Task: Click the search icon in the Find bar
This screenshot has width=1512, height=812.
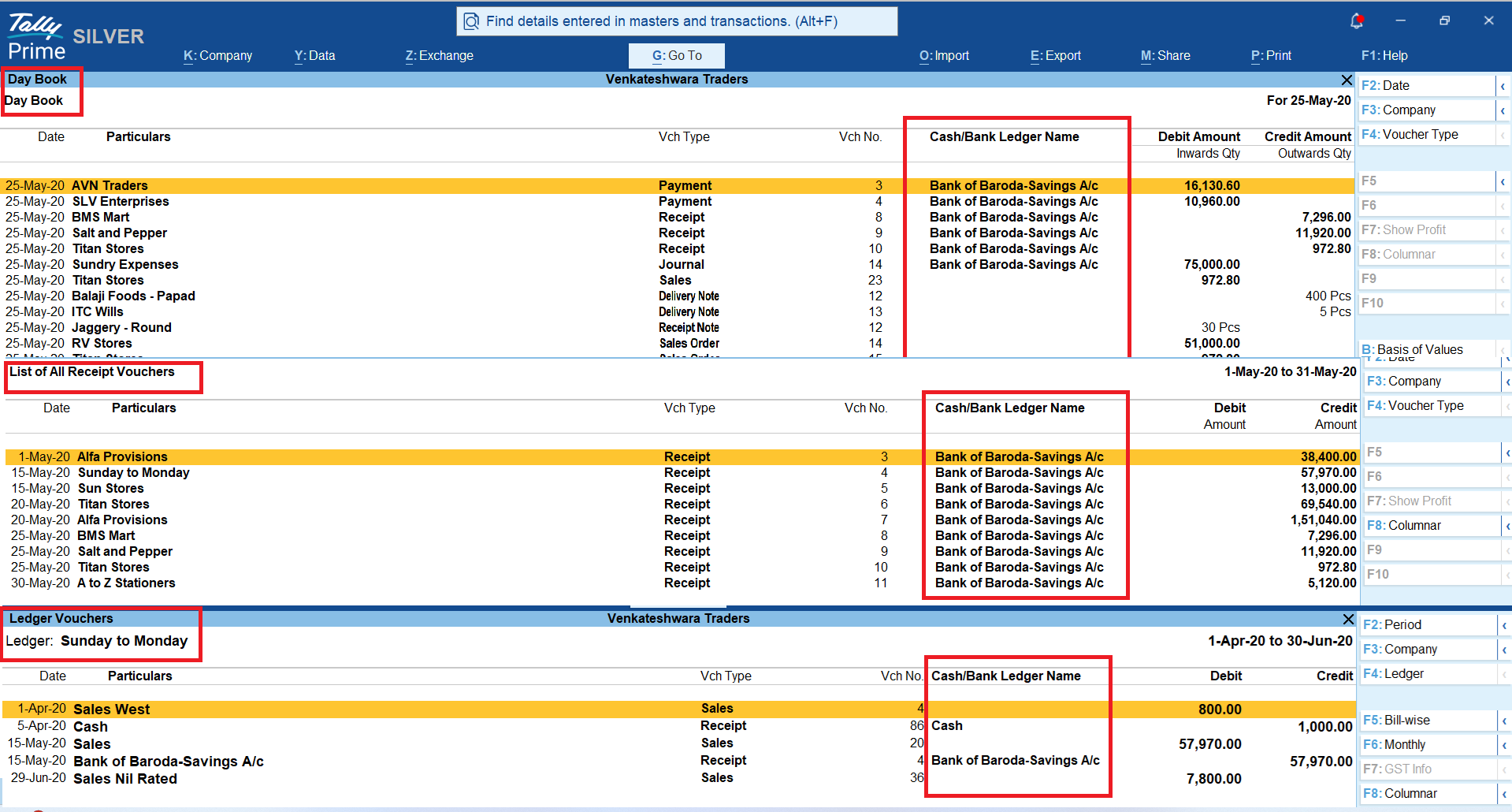Action: coord(471,21)
